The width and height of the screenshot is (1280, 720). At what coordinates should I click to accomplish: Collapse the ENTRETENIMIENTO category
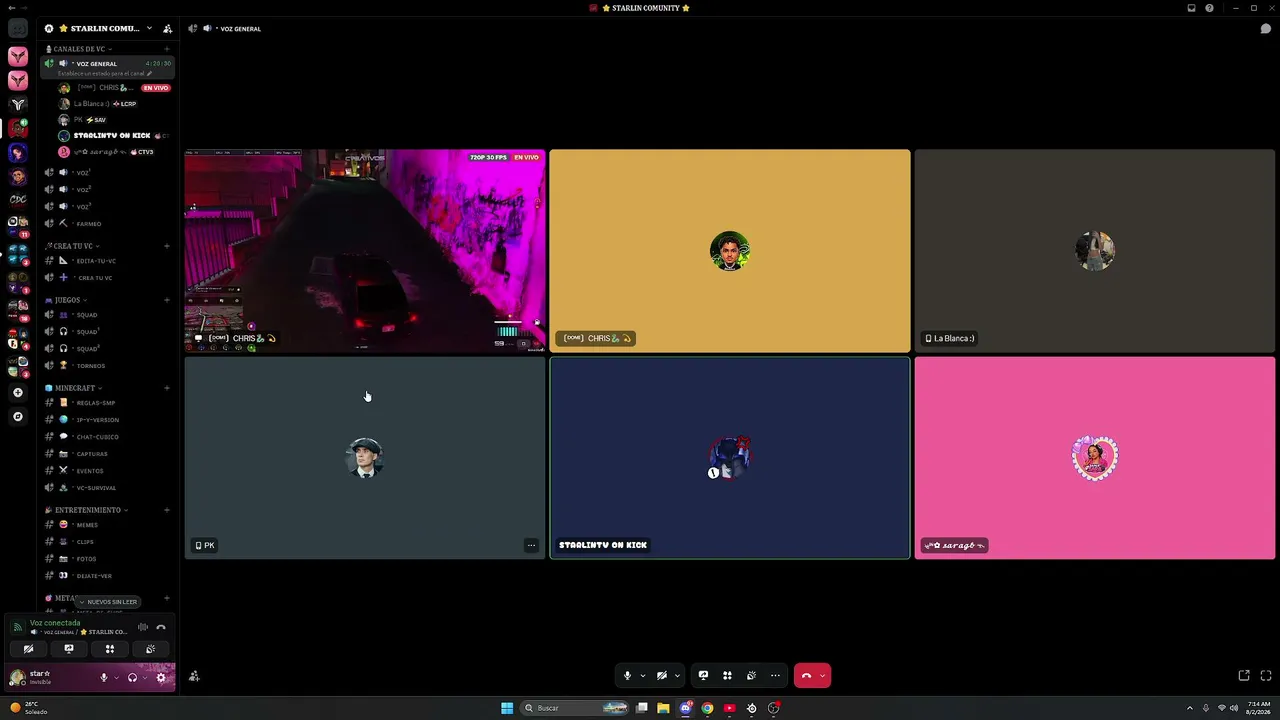(87, 510)
